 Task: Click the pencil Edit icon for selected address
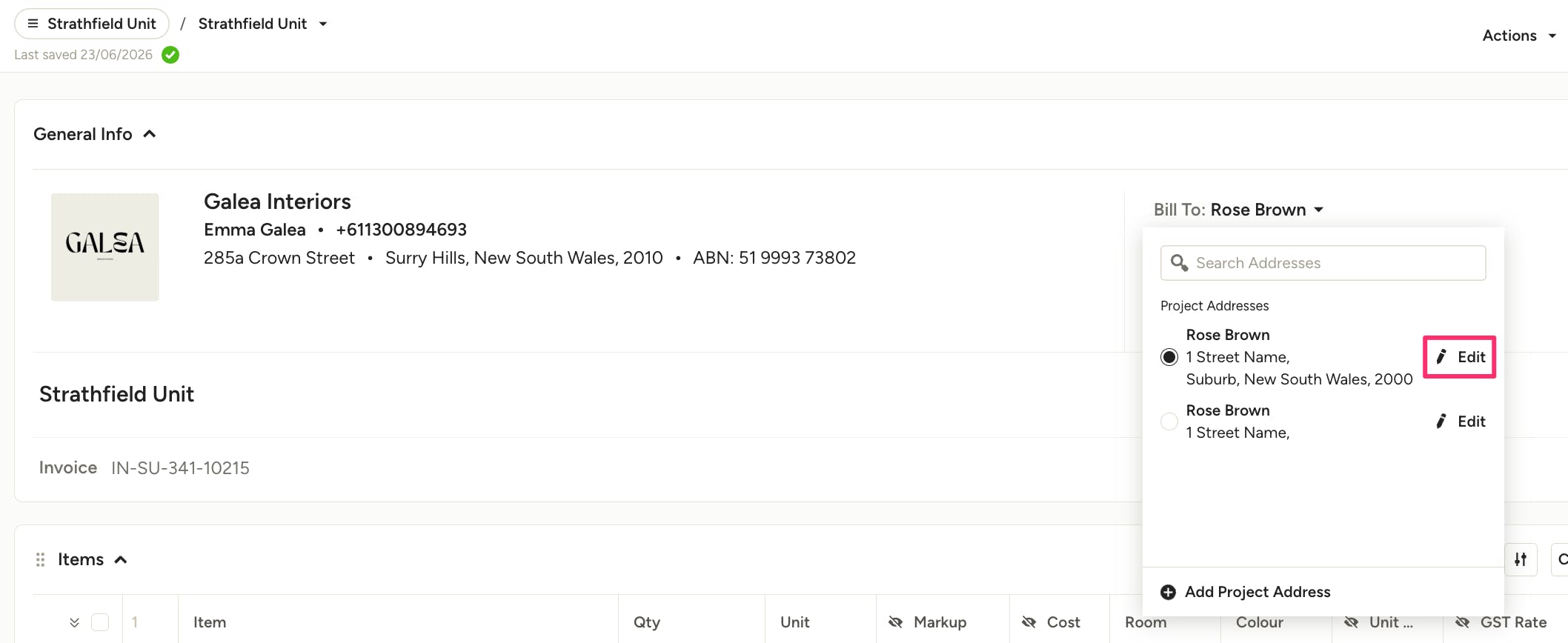pos(1441,357)
